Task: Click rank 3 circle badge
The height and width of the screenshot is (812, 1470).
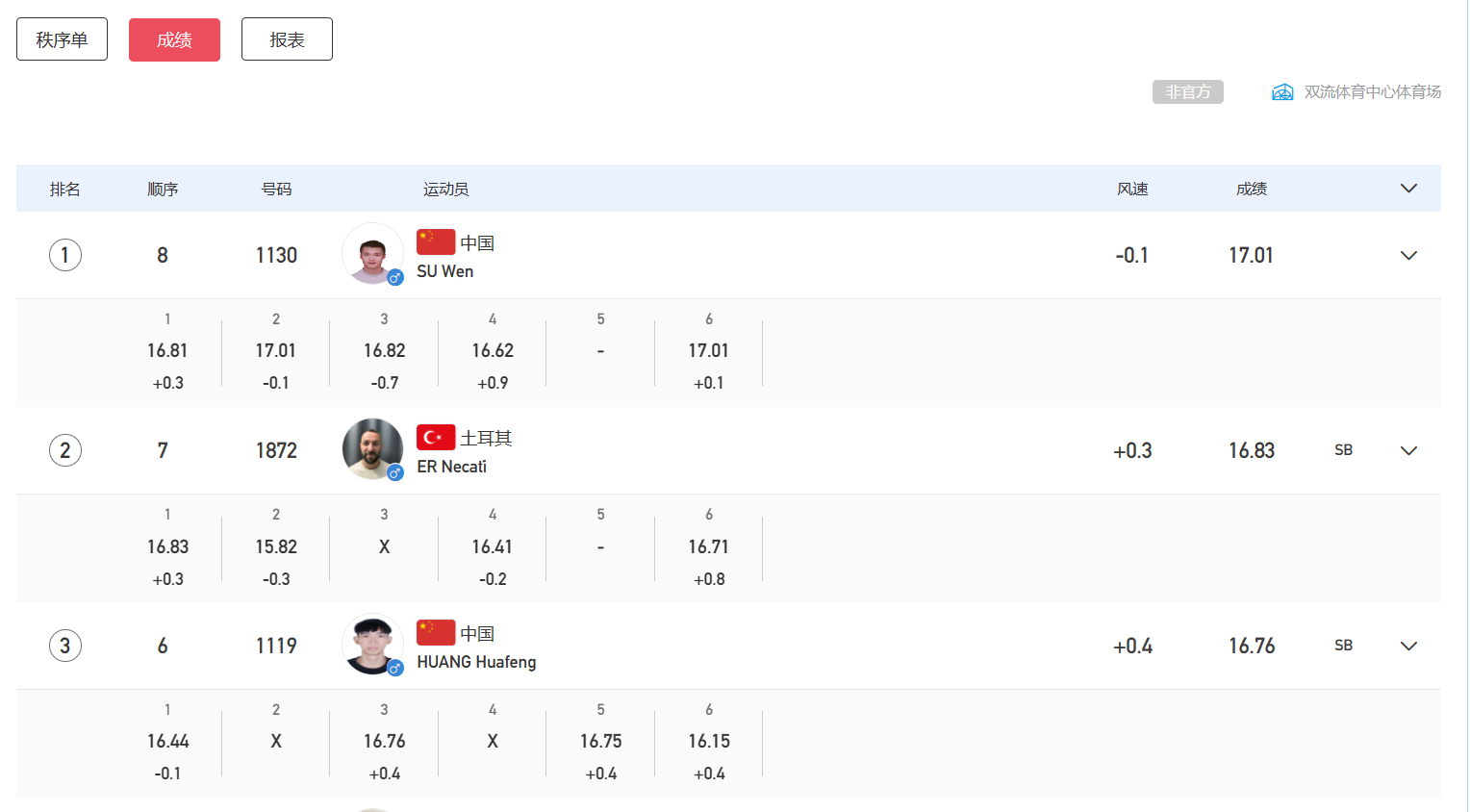Action: coord(65,646)
